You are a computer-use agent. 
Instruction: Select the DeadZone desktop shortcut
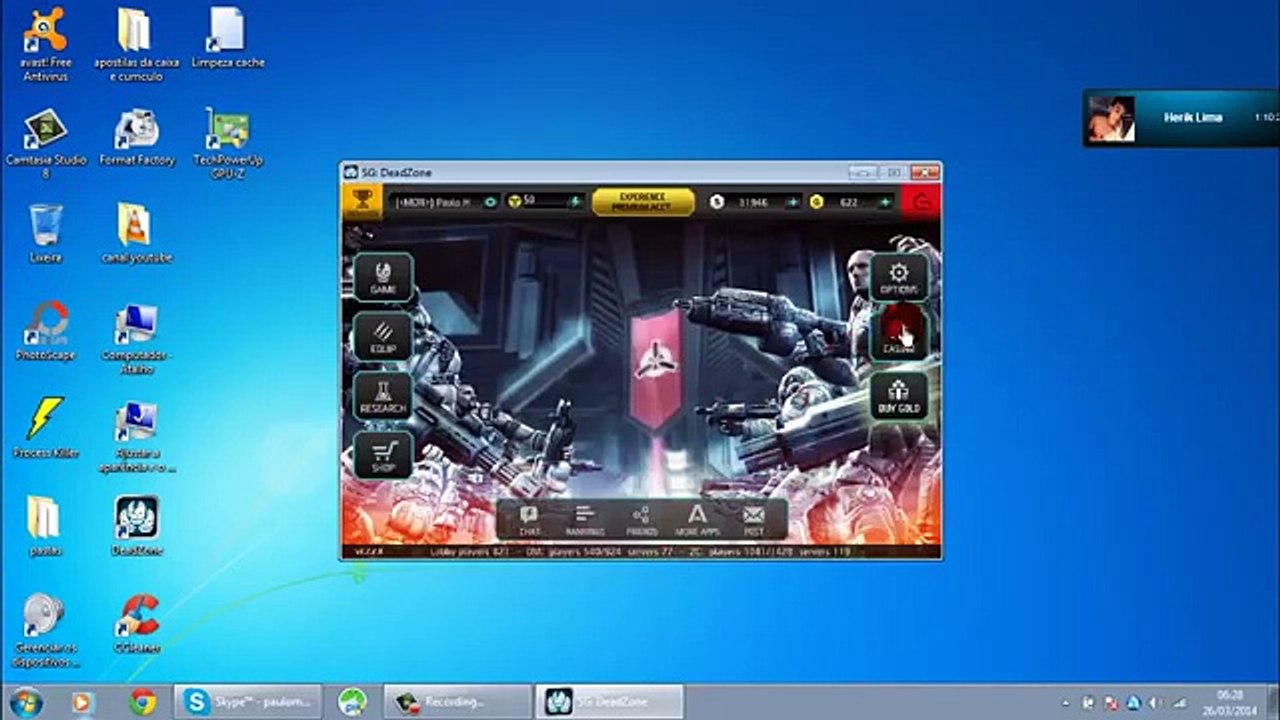tap(136, 526)
